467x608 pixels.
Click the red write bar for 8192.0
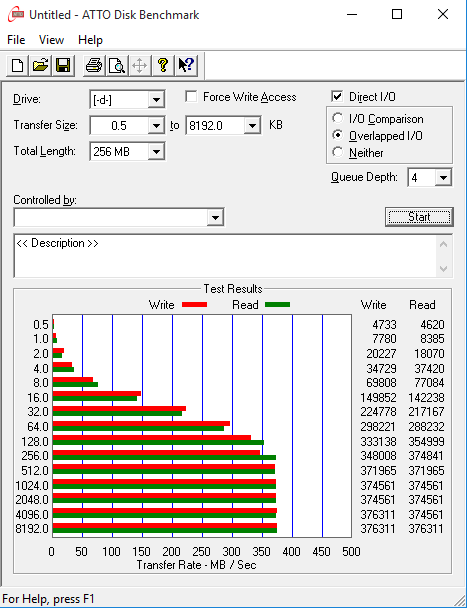(164, 526)
